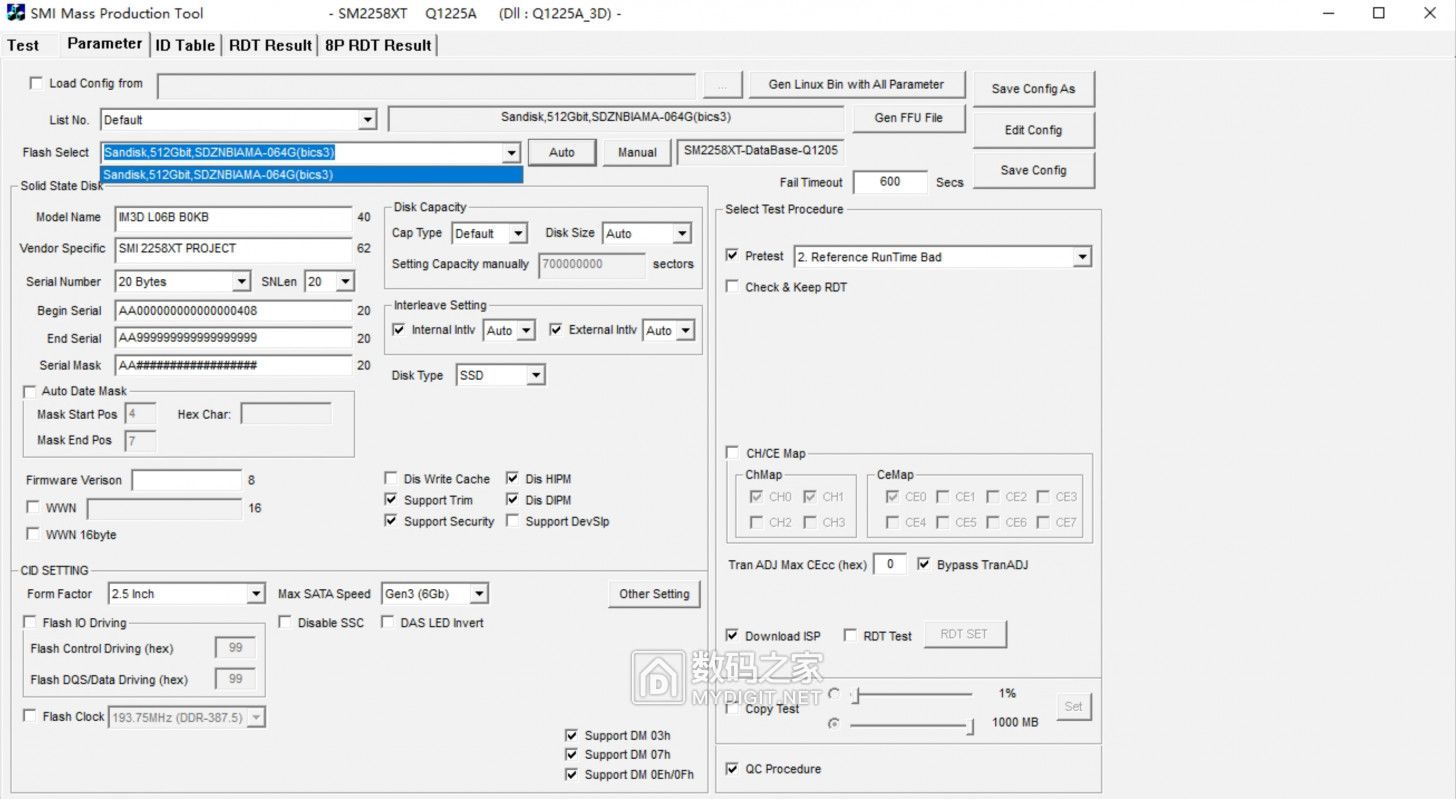The image size is (1456, 799).
Task: Click the Save Config button
Action: (1033, 170)
